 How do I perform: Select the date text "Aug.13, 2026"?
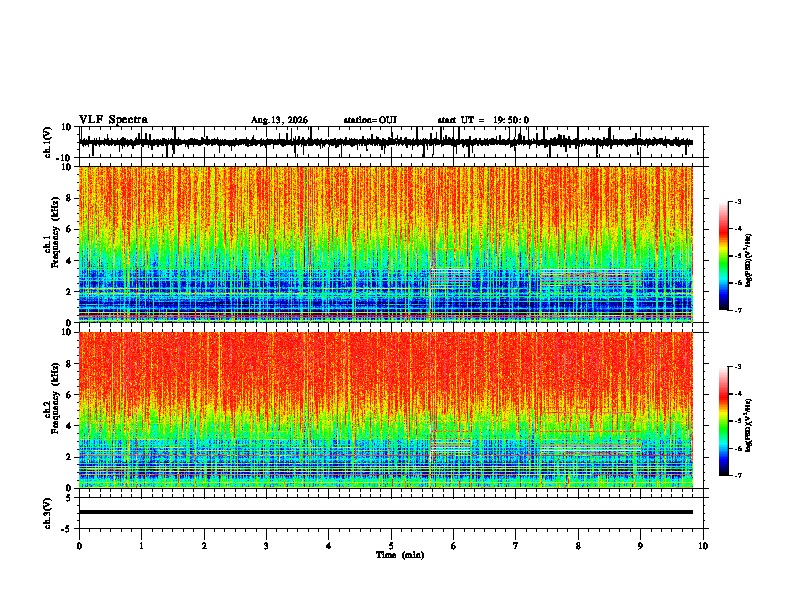[279, 120]
